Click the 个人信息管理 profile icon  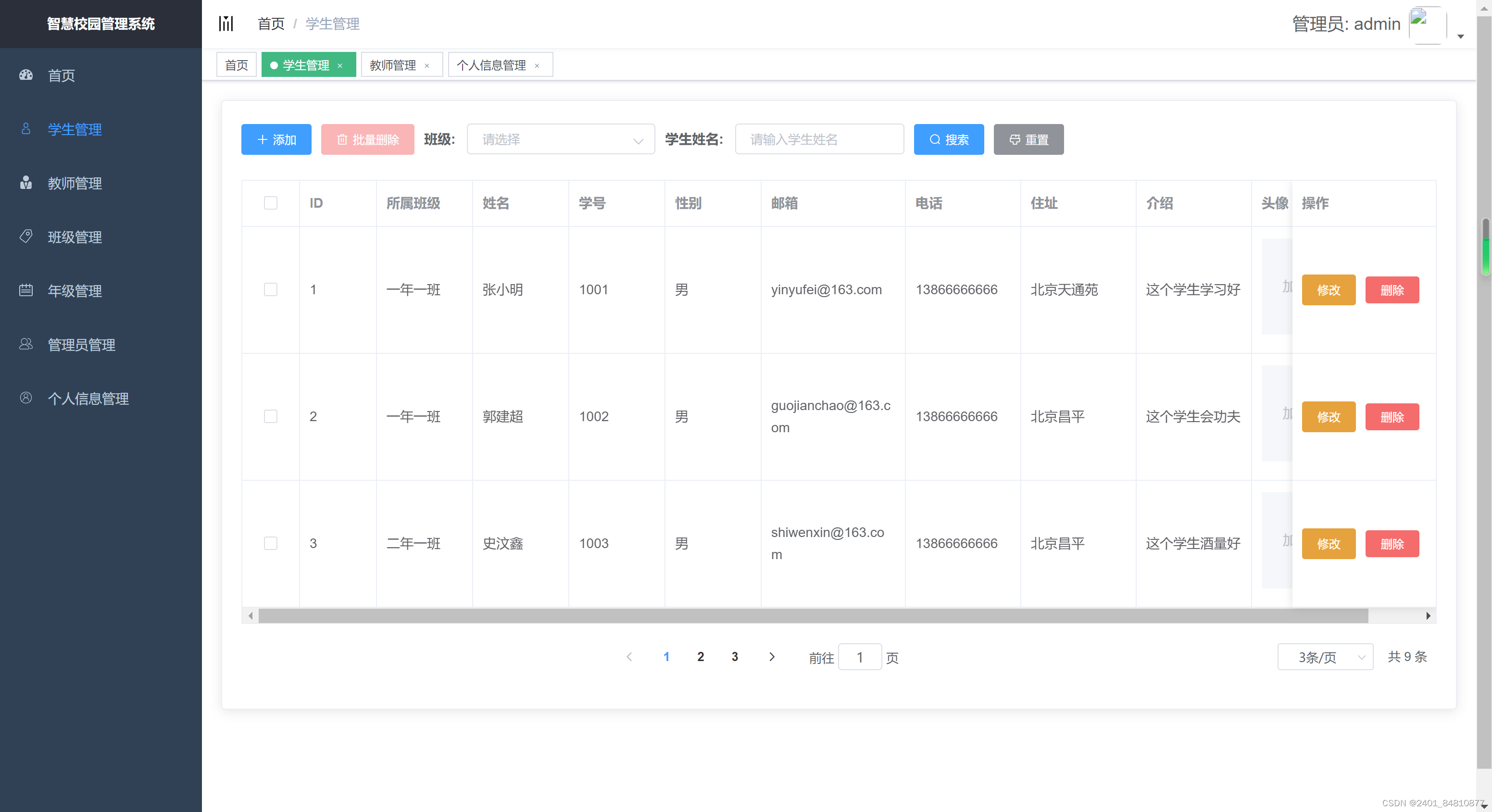pos(26,398)
